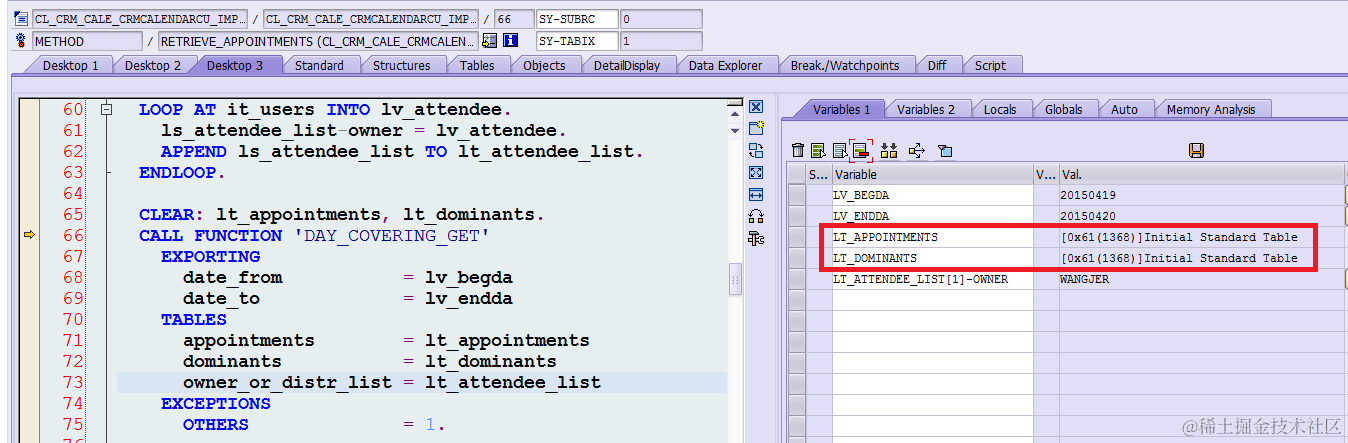
Task: Click the RETRIEVE_APPOINTMENTS method field
Action: (x=318, y=41)
